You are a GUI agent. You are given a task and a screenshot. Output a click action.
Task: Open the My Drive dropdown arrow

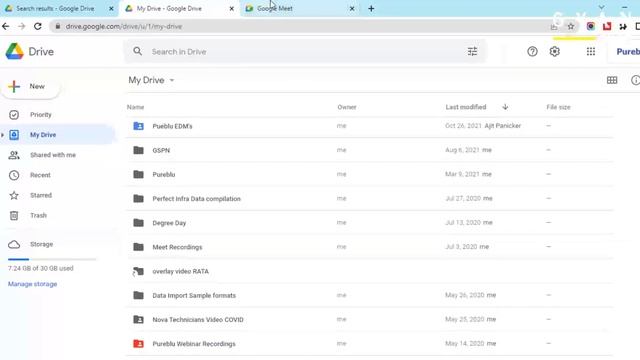pos(172,80)
